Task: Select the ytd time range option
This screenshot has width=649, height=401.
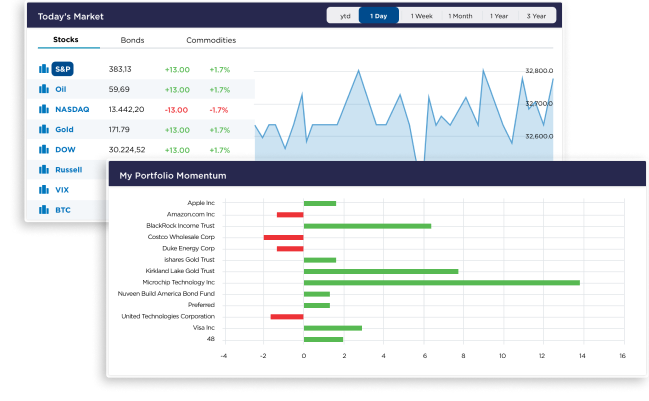Action: coord(345,16)
